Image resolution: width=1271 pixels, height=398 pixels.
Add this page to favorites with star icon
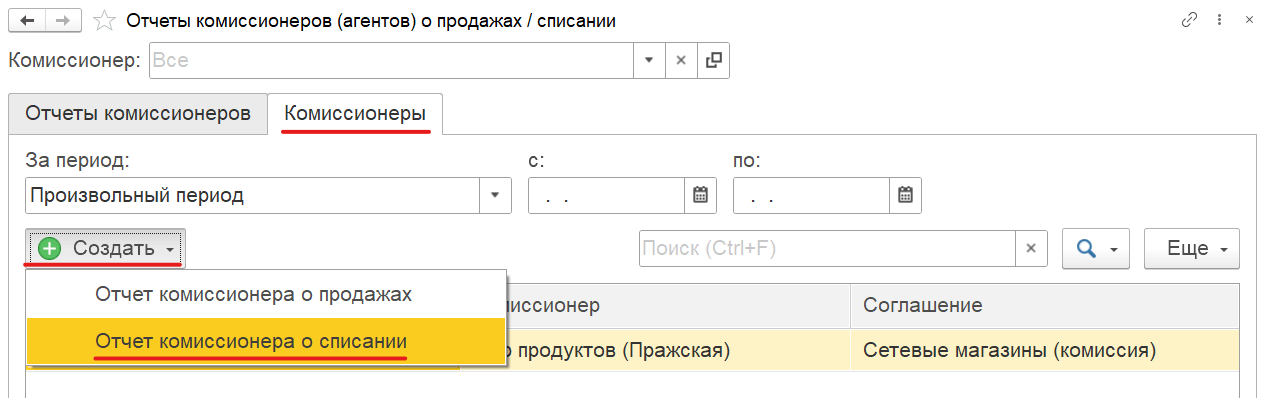(x=104, y=20)
